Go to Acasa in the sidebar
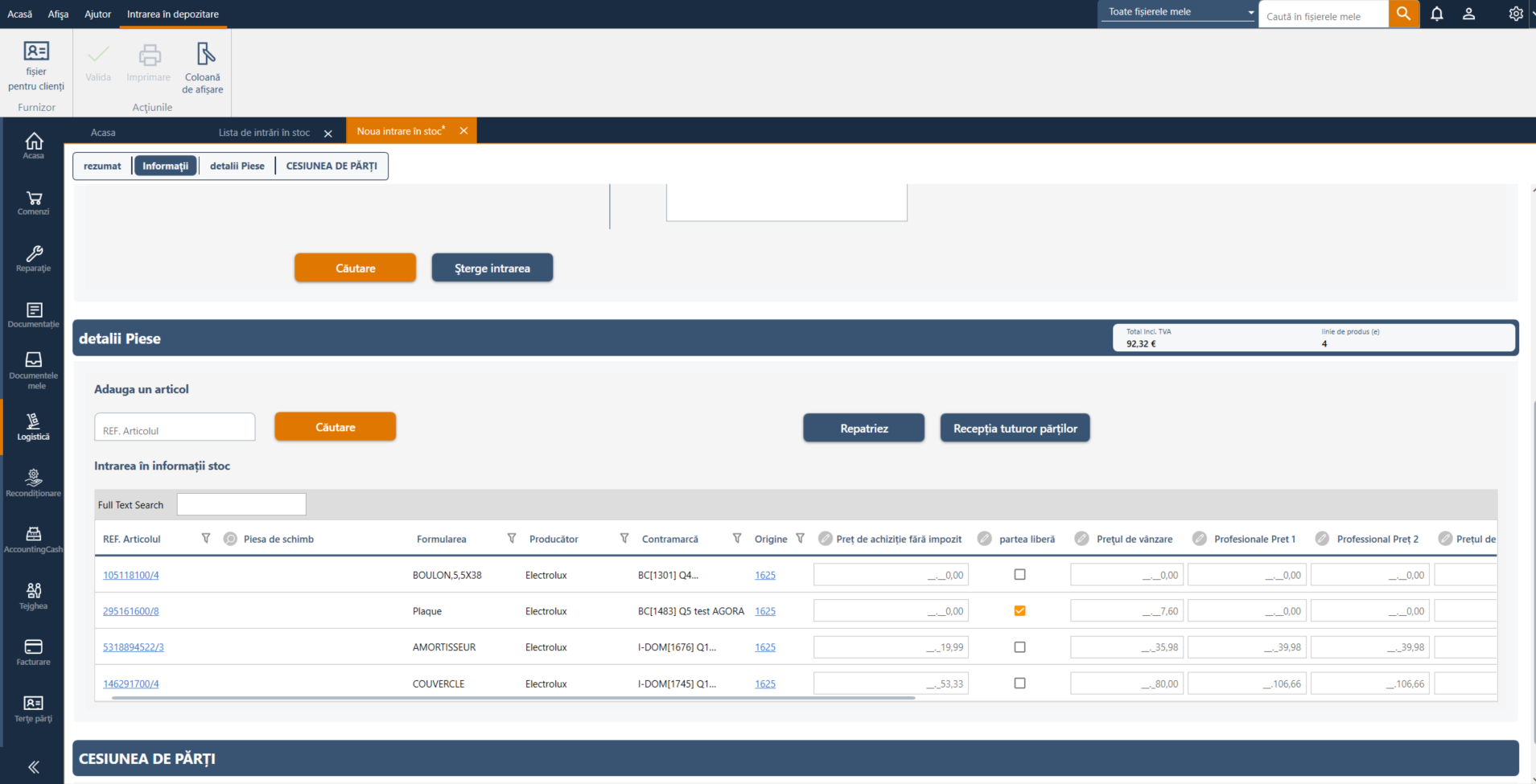Viewport: 1536px width, 784px height. tap(34, 146)
